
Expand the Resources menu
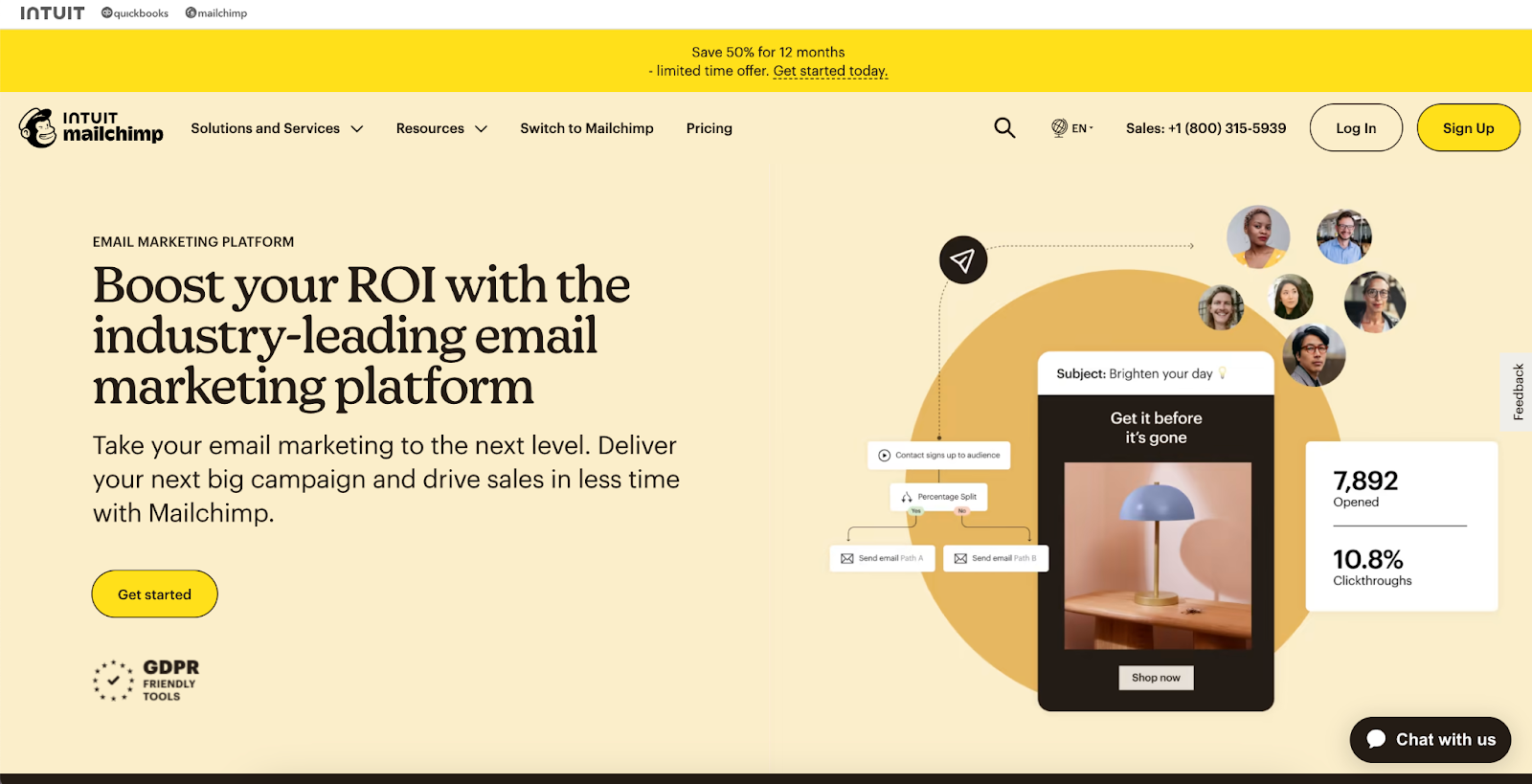441,128
